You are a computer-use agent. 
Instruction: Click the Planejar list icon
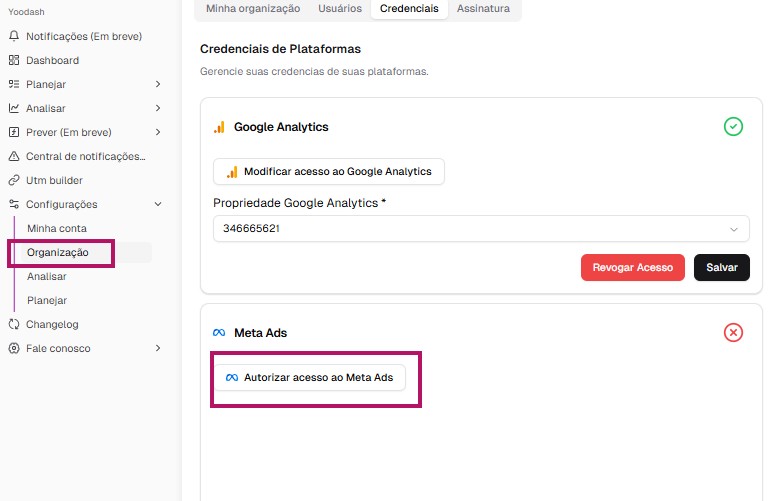click(14, 84)
